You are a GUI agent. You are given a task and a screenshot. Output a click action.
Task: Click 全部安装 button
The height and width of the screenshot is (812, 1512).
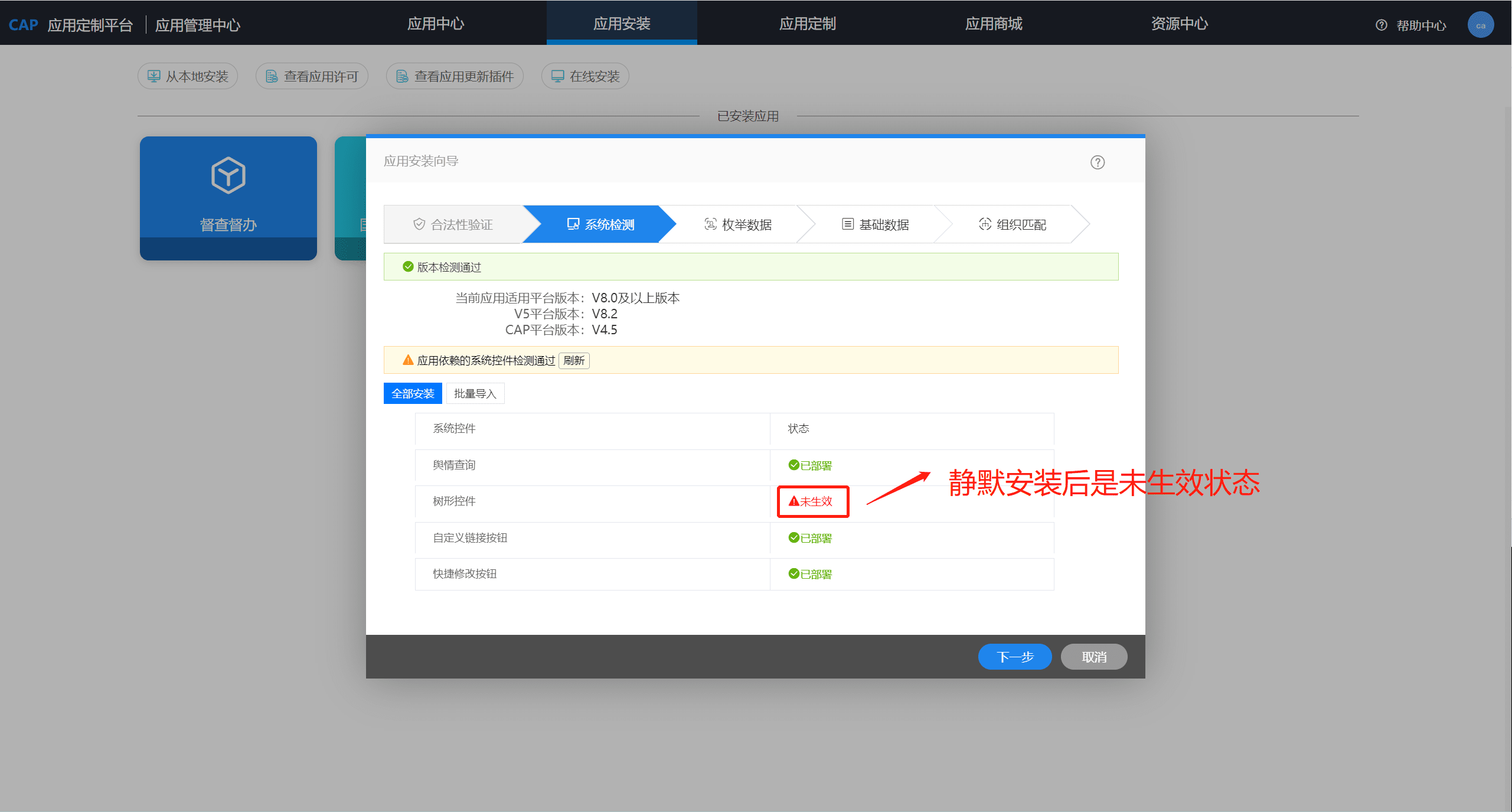[413, 393]
